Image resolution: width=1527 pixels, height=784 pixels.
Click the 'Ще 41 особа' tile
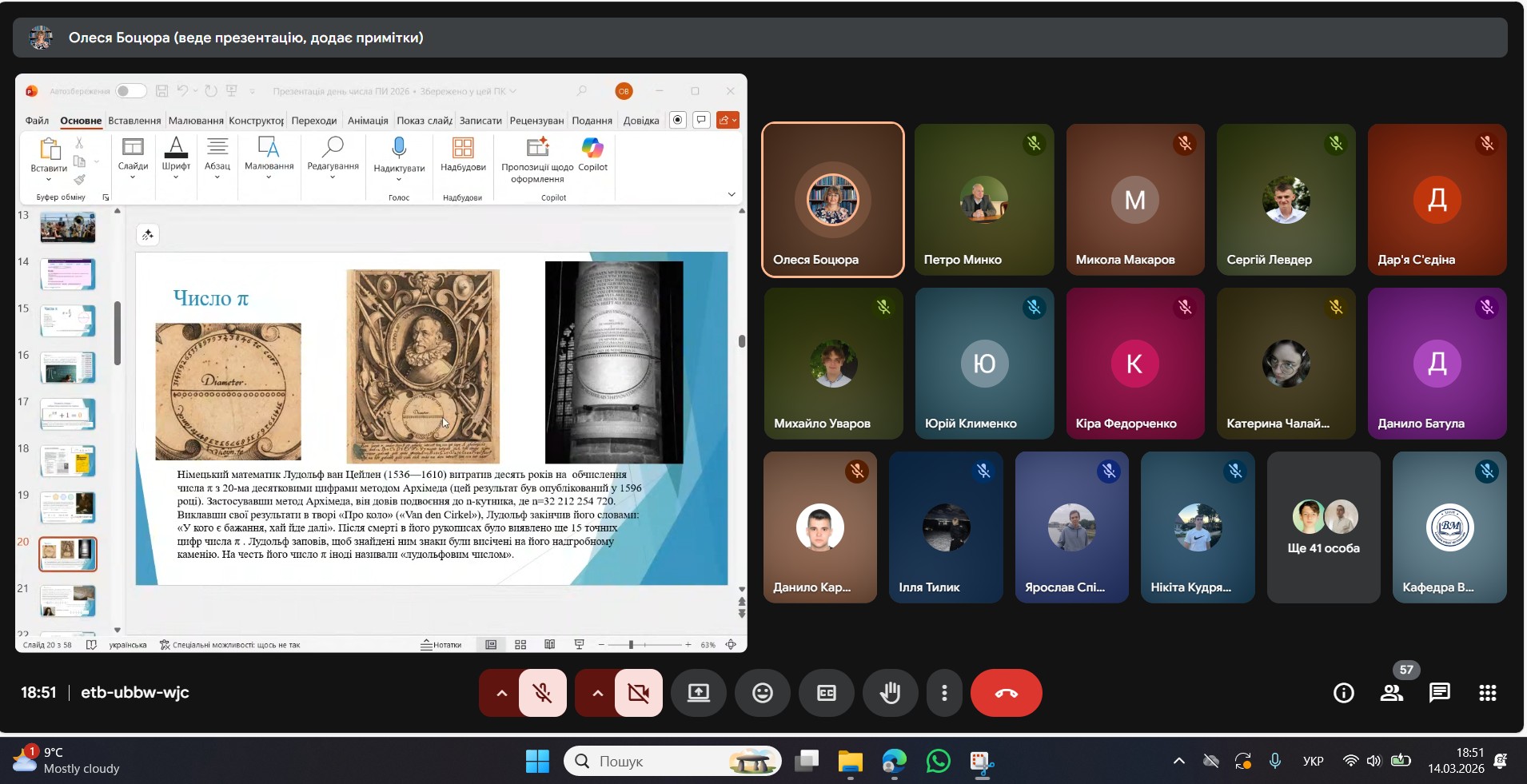click(1323, 527)
